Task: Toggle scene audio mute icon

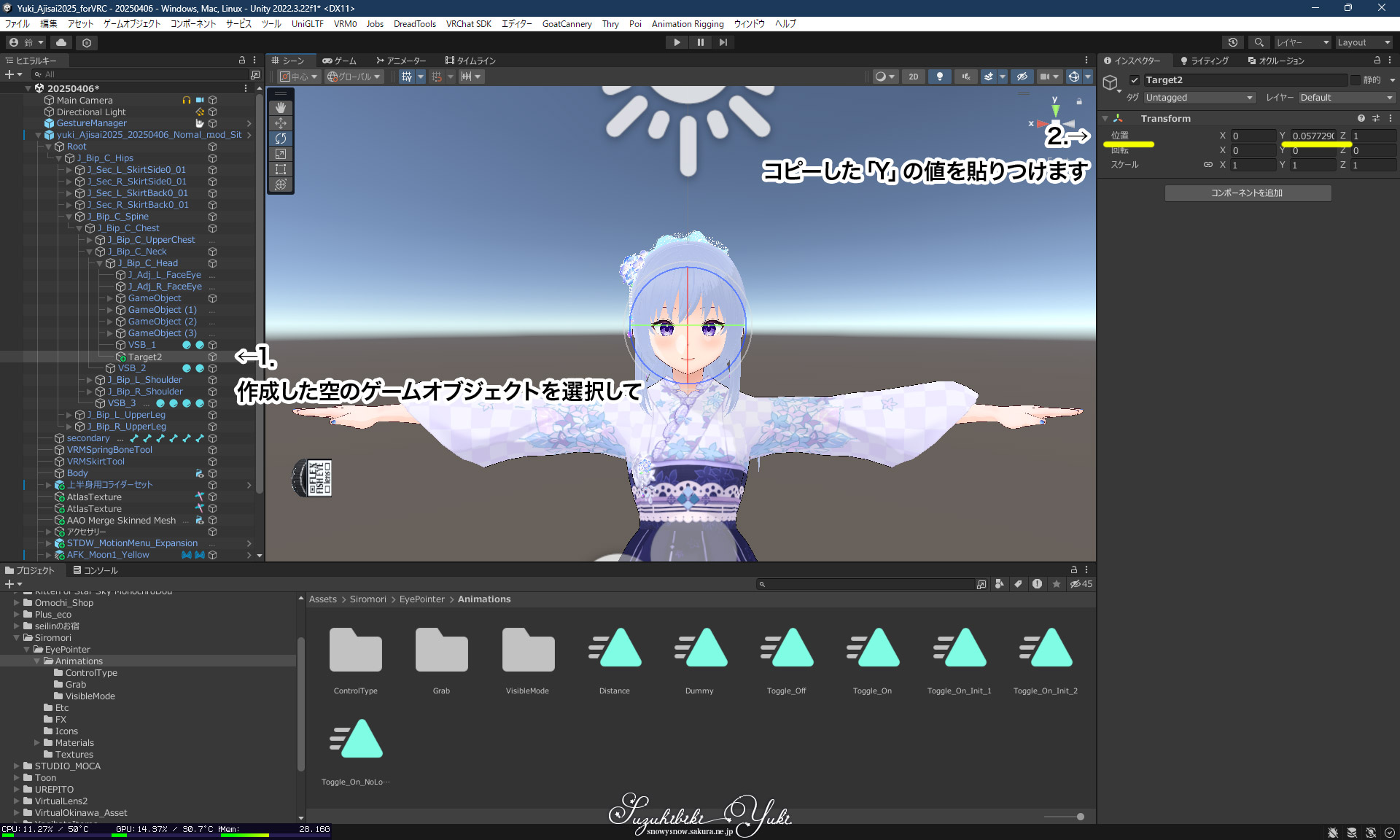Action: click(965, 77)
